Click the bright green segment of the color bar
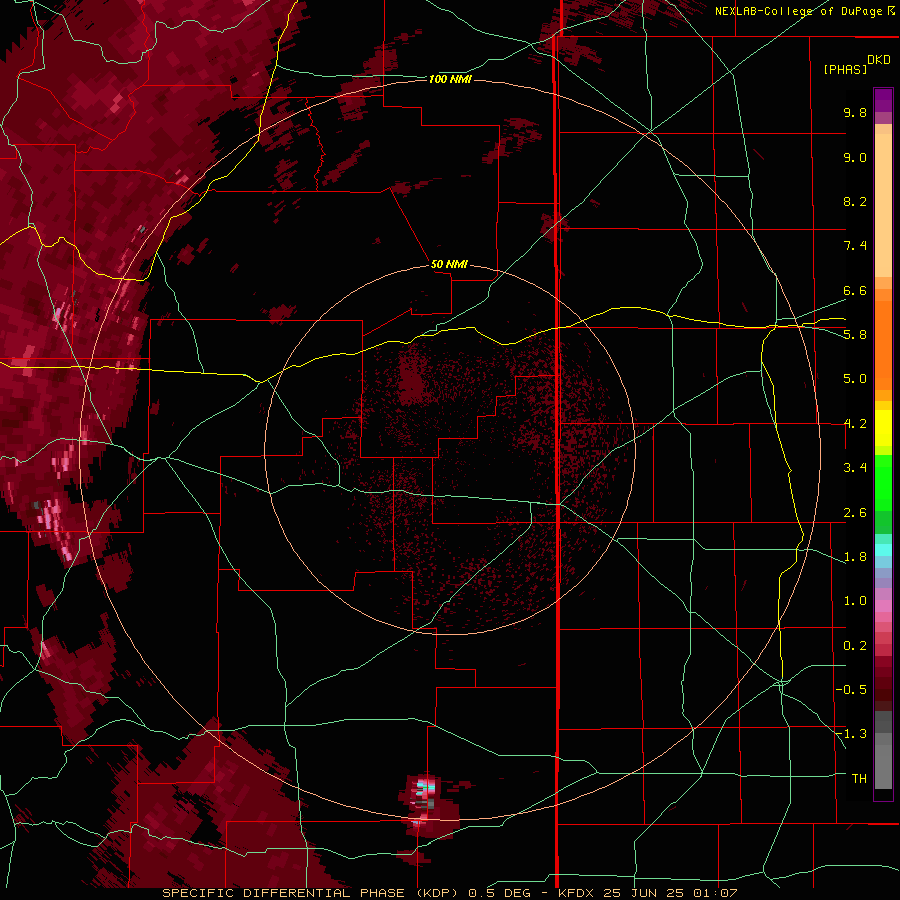 tap(883, 483)
